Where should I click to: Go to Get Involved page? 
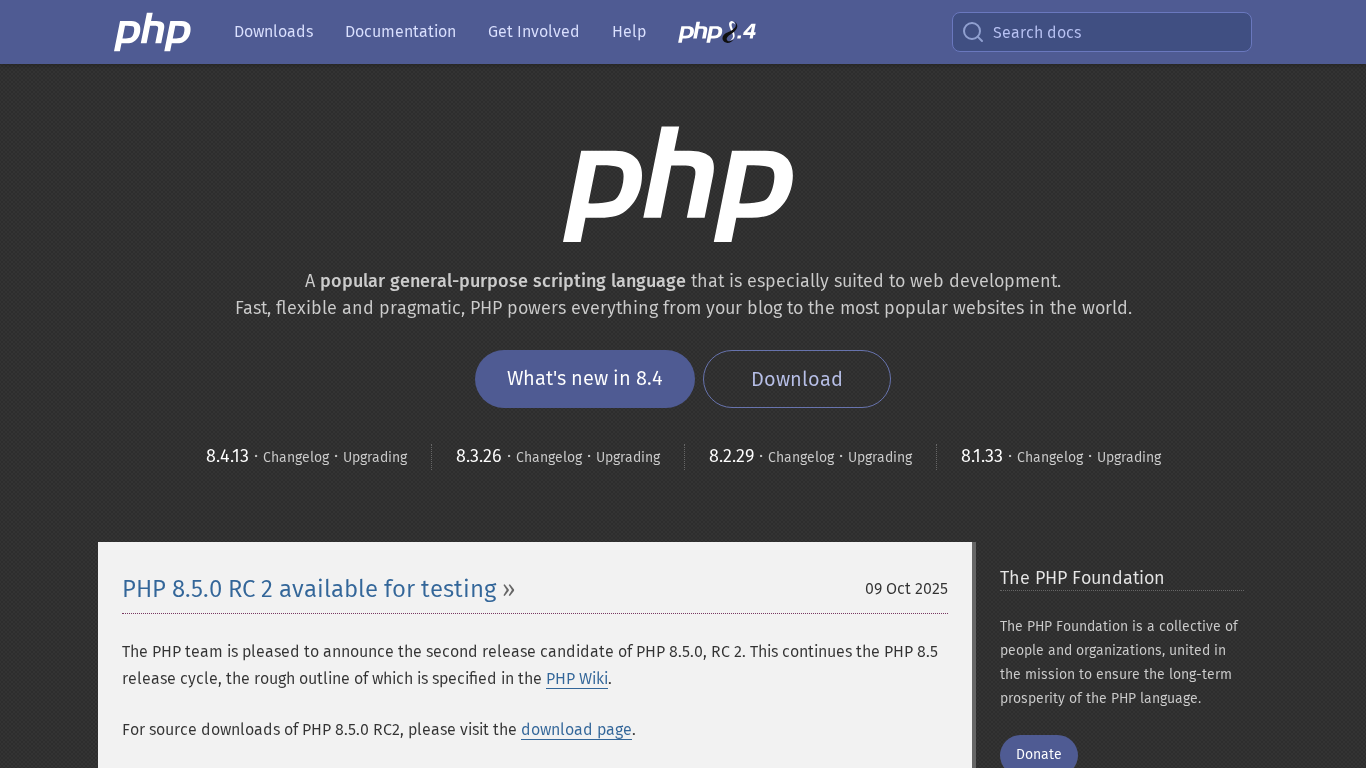click(x=533, y=32)
